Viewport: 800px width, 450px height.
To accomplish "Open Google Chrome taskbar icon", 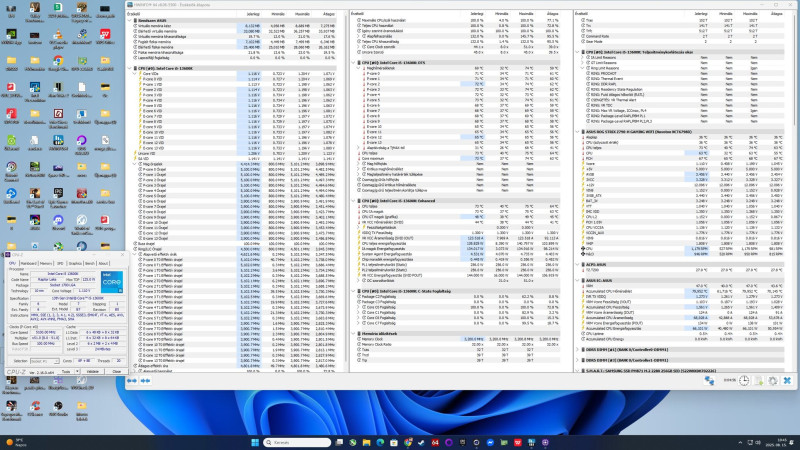I will click(408, 442).
